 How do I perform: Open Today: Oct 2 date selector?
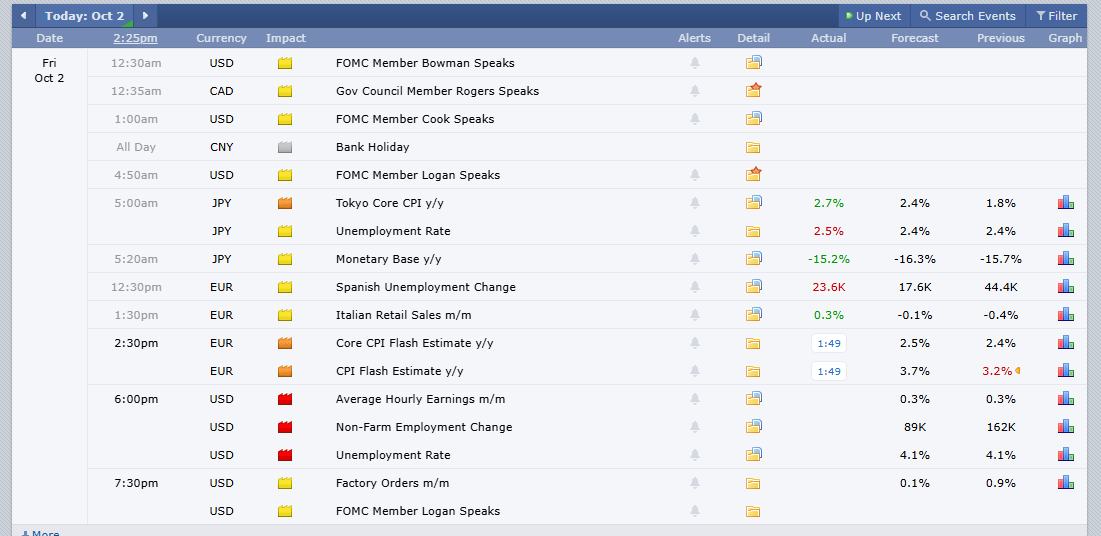[84, 15]
